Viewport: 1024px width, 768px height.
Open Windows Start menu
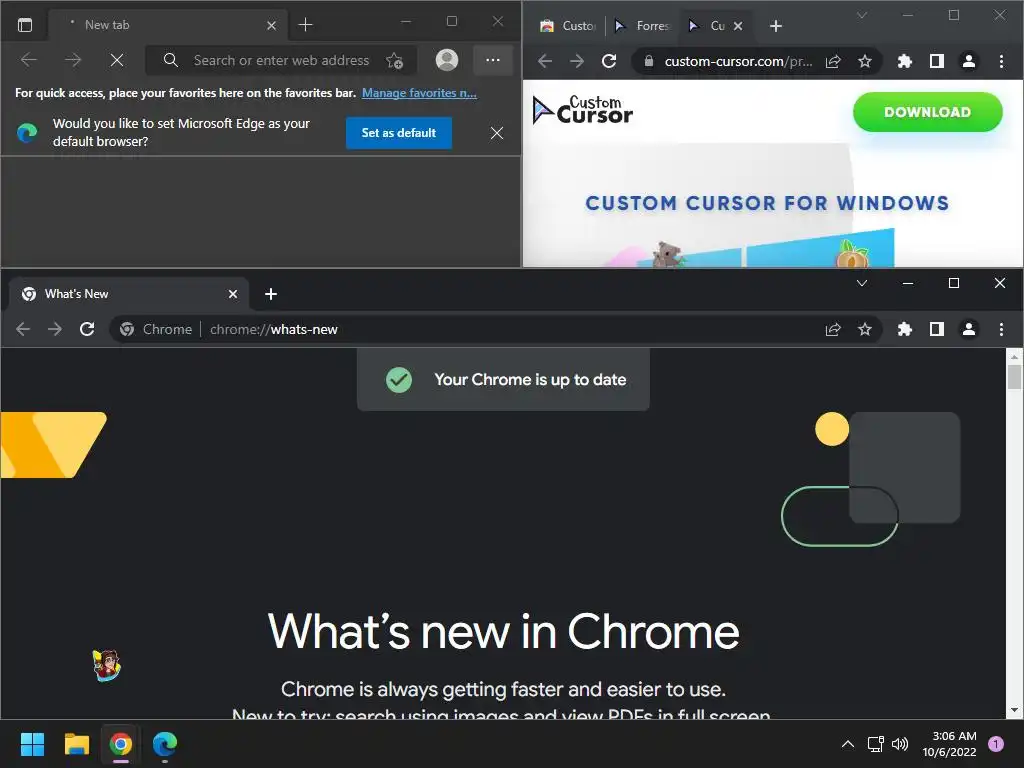point(32,744)
